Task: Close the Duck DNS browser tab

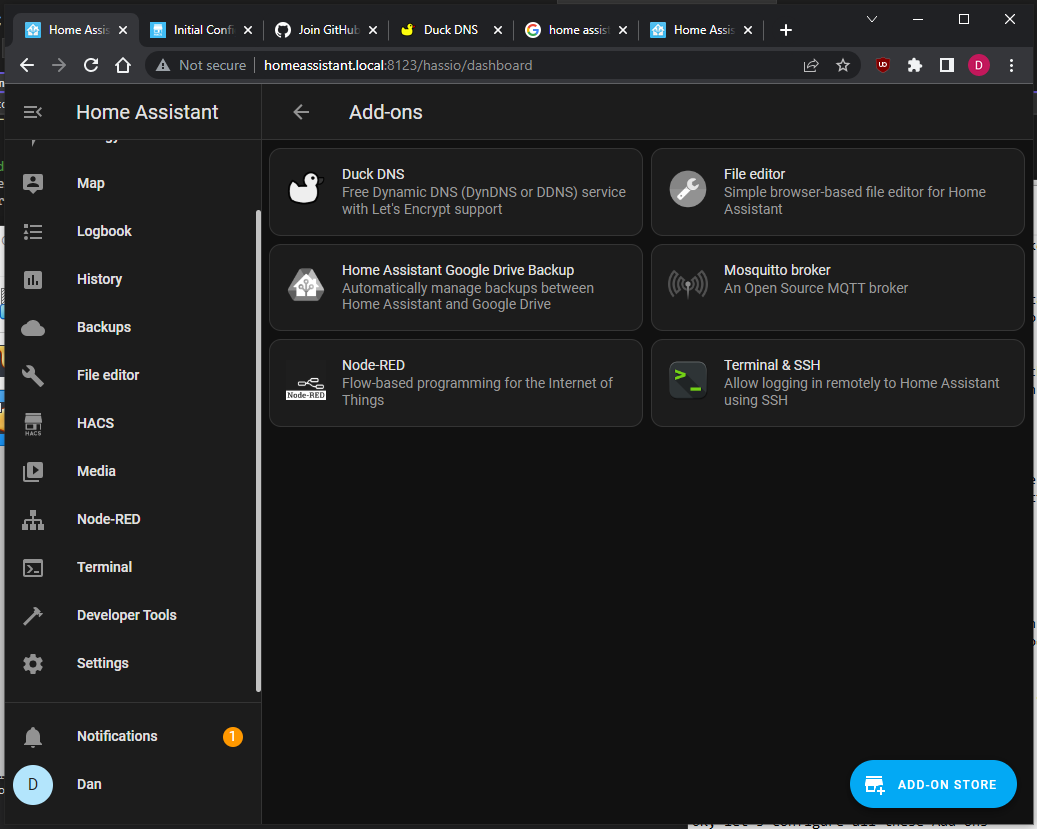Action: 498,30
